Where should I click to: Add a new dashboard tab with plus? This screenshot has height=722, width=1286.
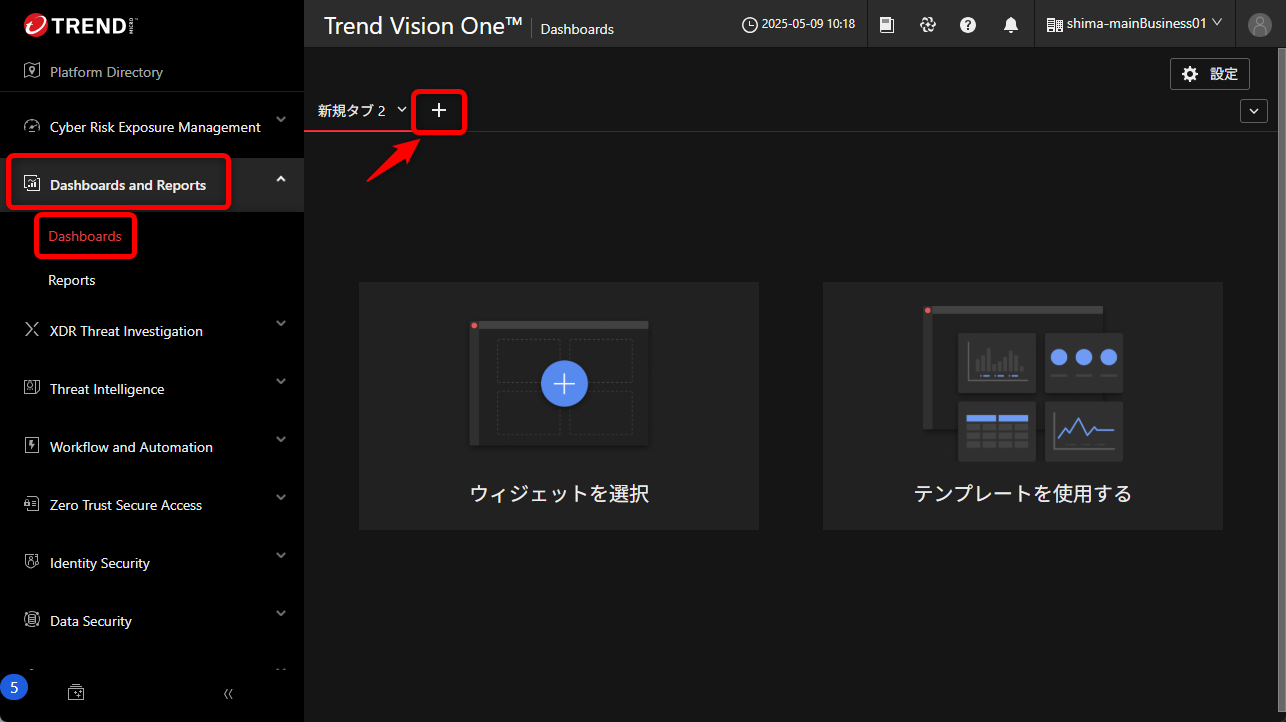click(x=439, y=110)
